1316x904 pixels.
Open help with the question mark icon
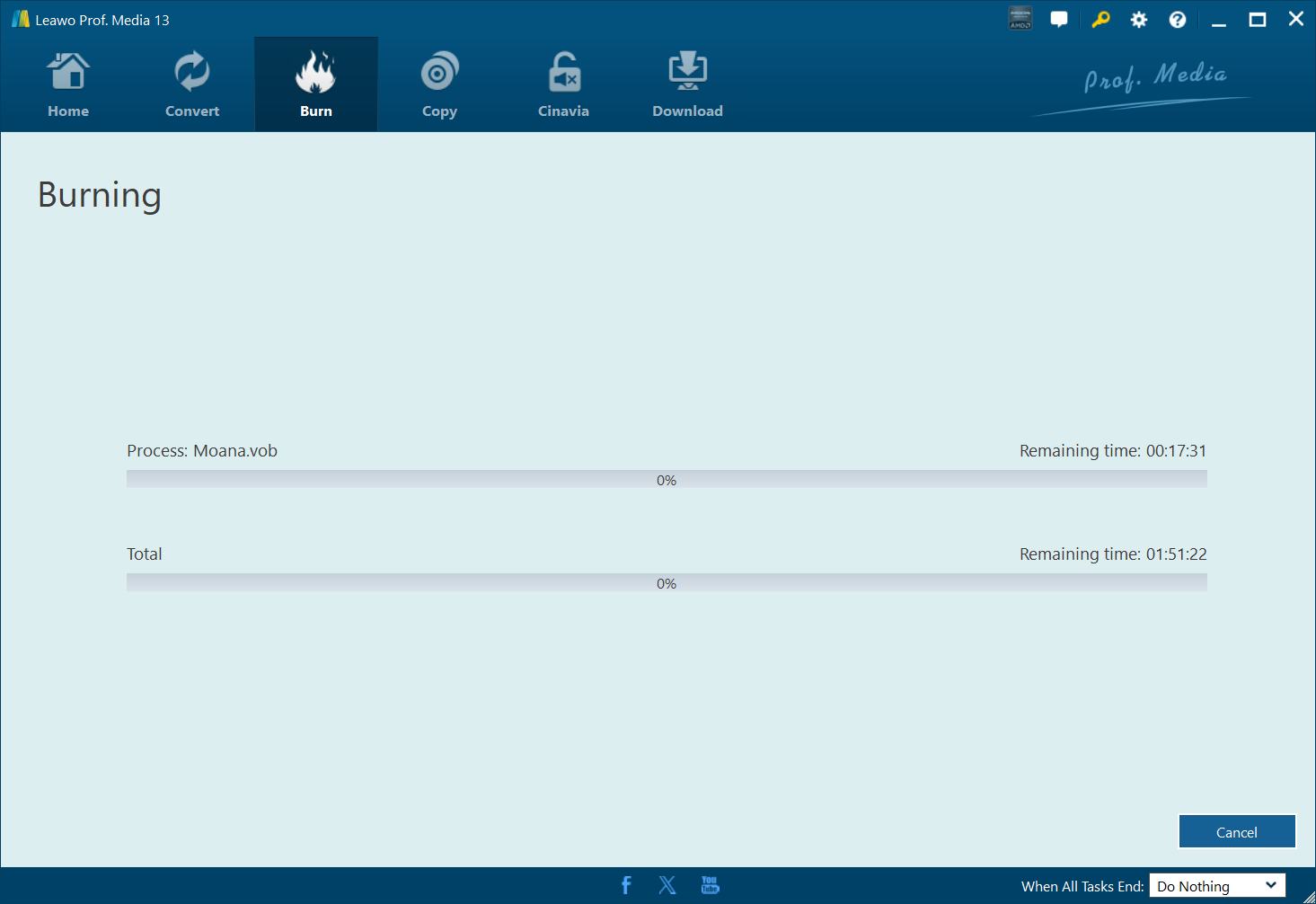coord(1178,19)
